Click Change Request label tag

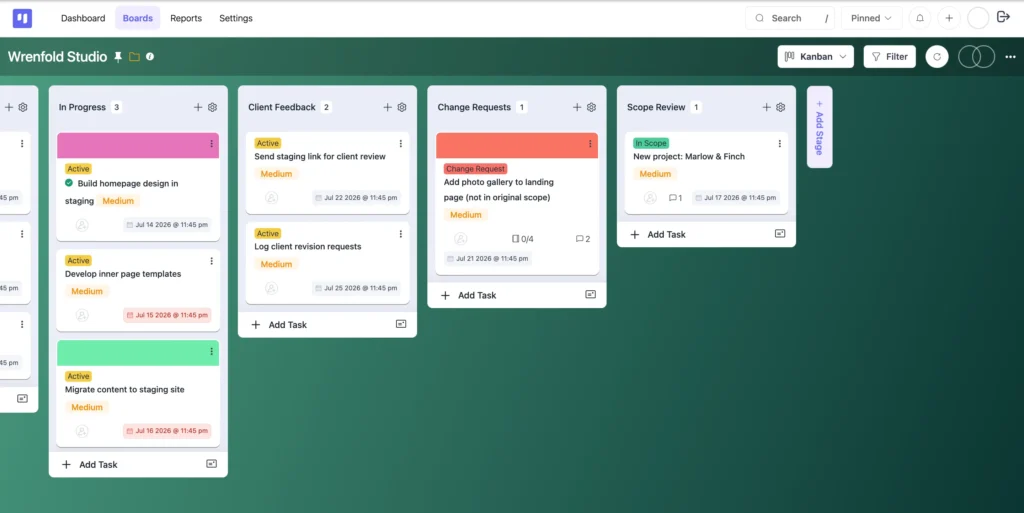(x=475, y=169)
